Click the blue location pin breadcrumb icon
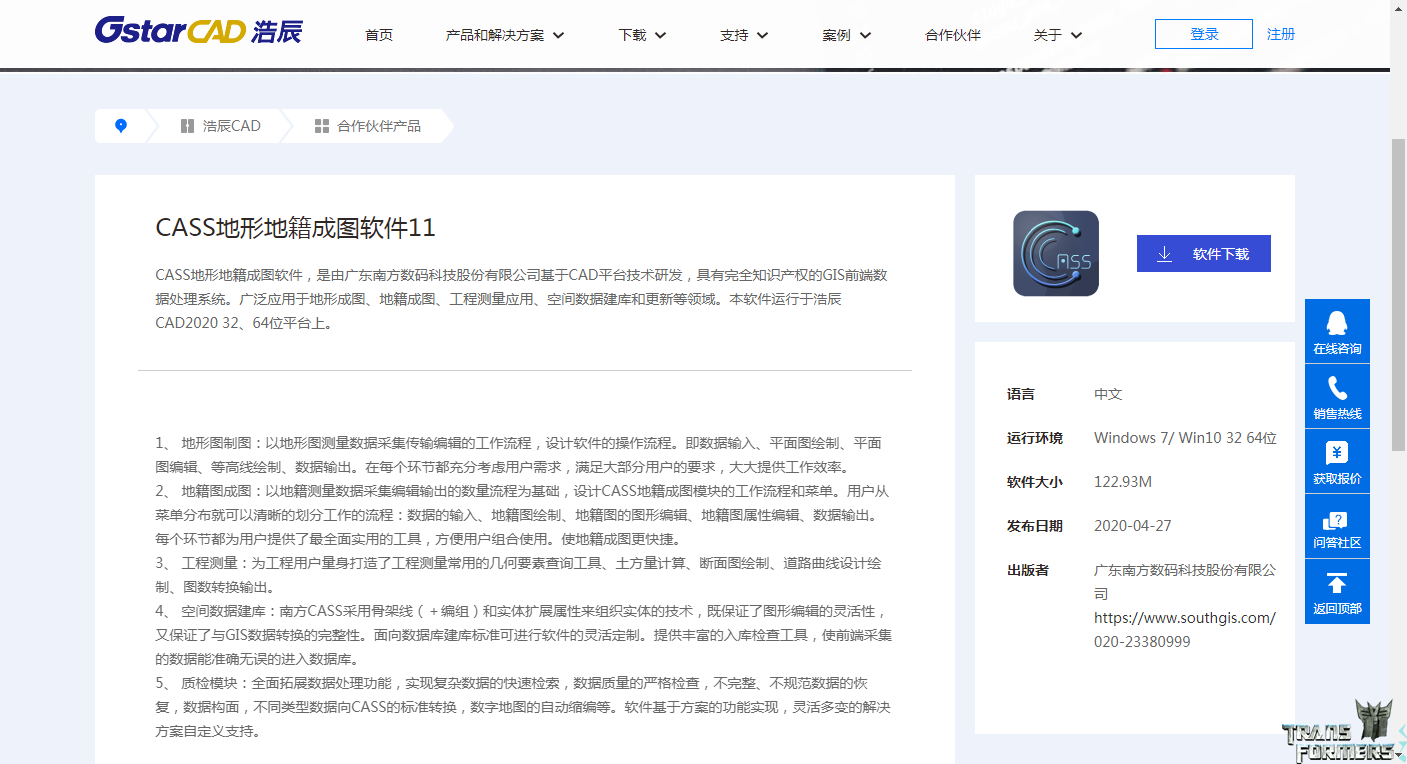1407x764 pixels. [121, 126]
